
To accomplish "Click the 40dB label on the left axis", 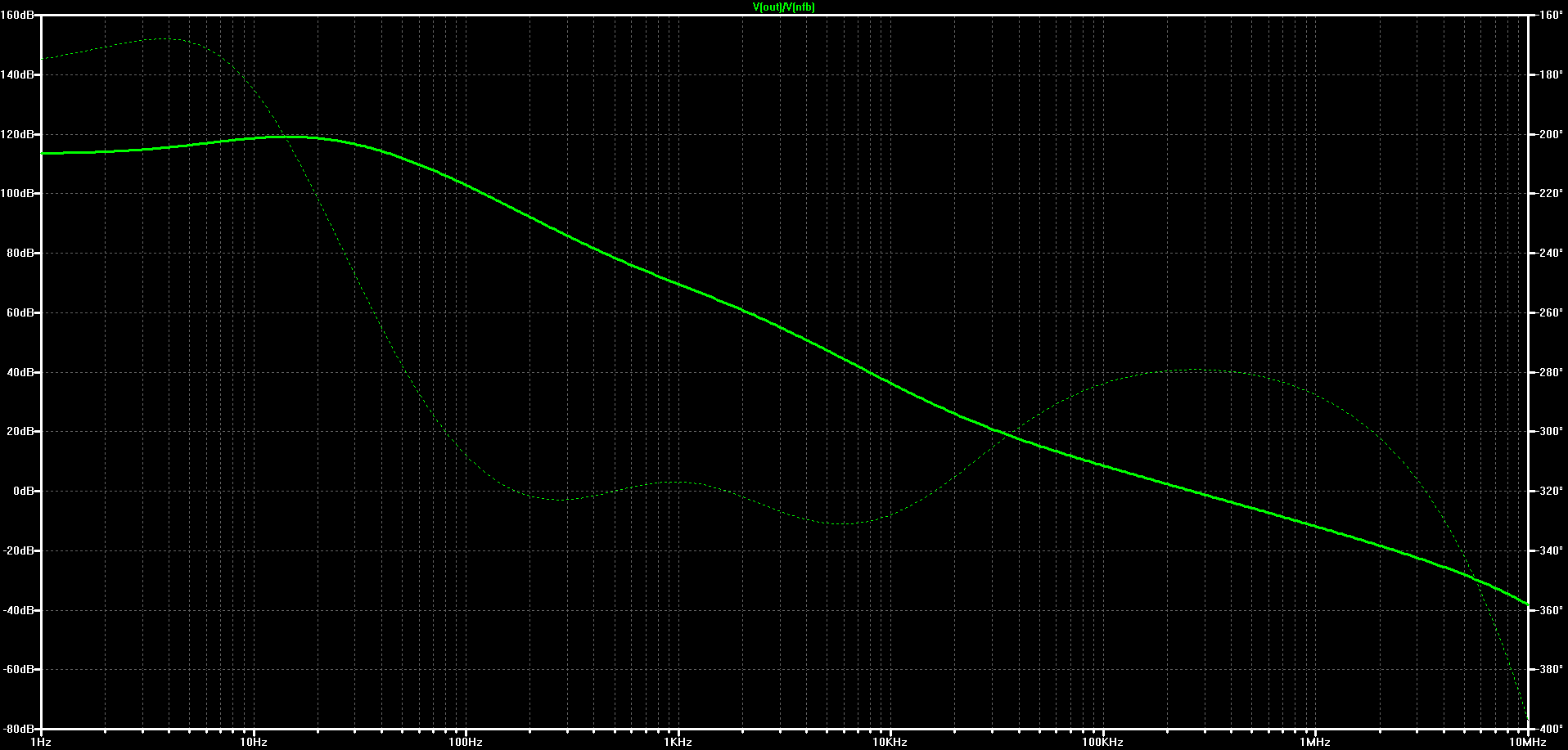I will tap(20, 372).
